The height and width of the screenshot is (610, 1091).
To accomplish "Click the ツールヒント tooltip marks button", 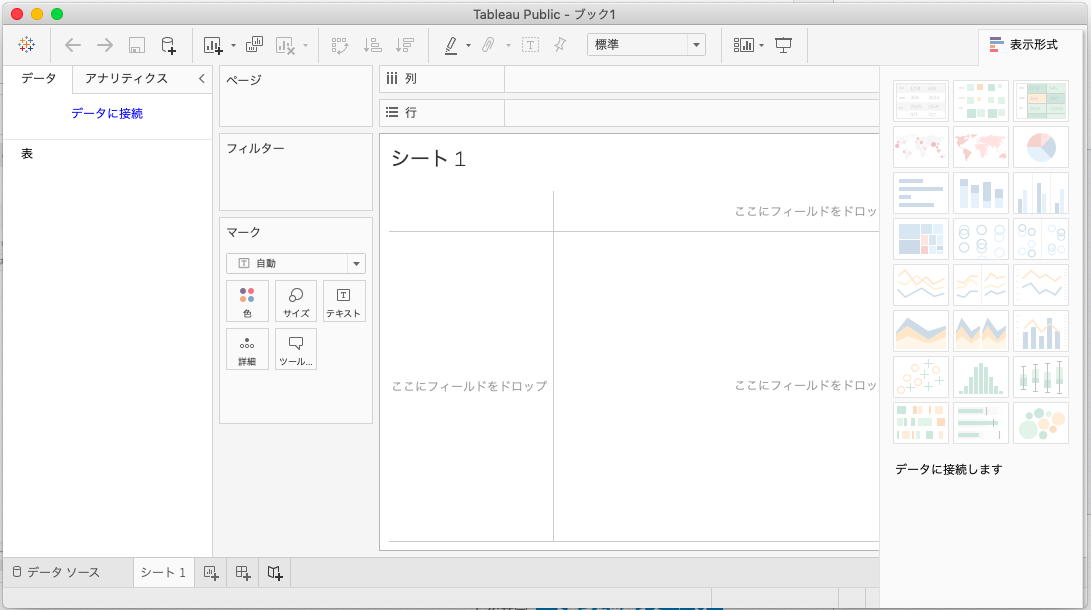I will pyautogui.click(x=296, y=349).
